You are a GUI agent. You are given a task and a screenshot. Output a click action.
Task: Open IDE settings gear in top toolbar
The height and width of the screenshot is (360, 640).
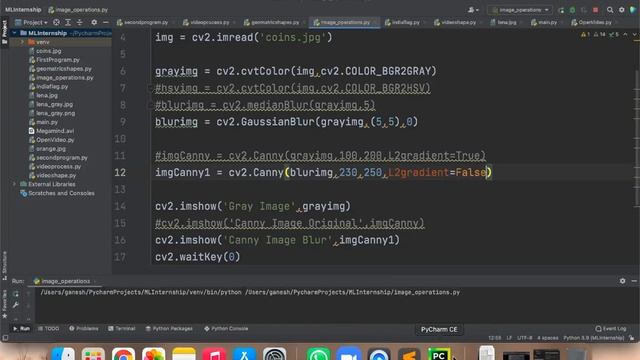(622, 10)
